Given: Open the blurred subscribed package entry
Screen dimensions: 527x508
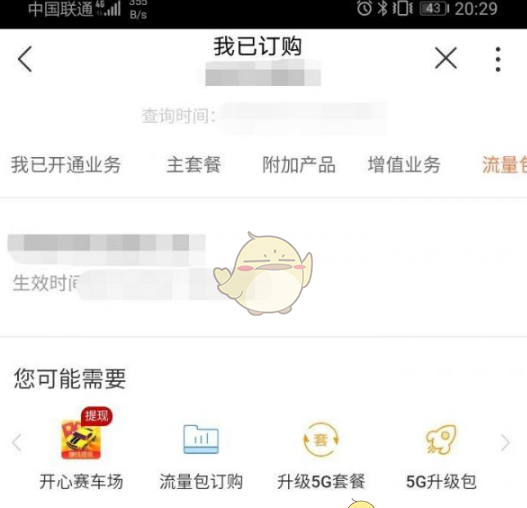Looking at the screenshot, I should coord(264,267).
